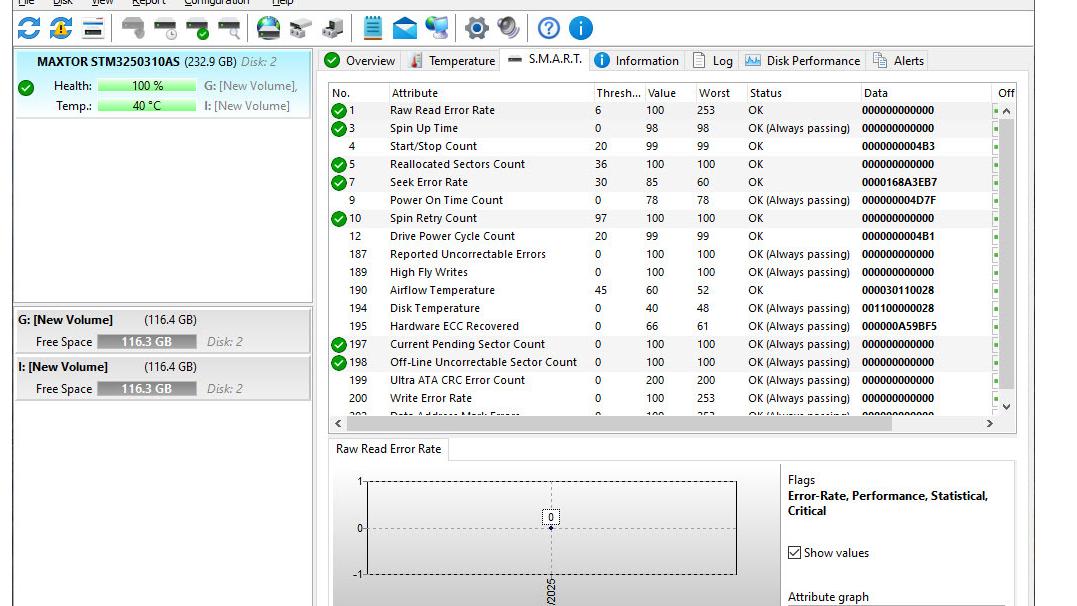Click the speaker sound icon

(x=509, y=28)
